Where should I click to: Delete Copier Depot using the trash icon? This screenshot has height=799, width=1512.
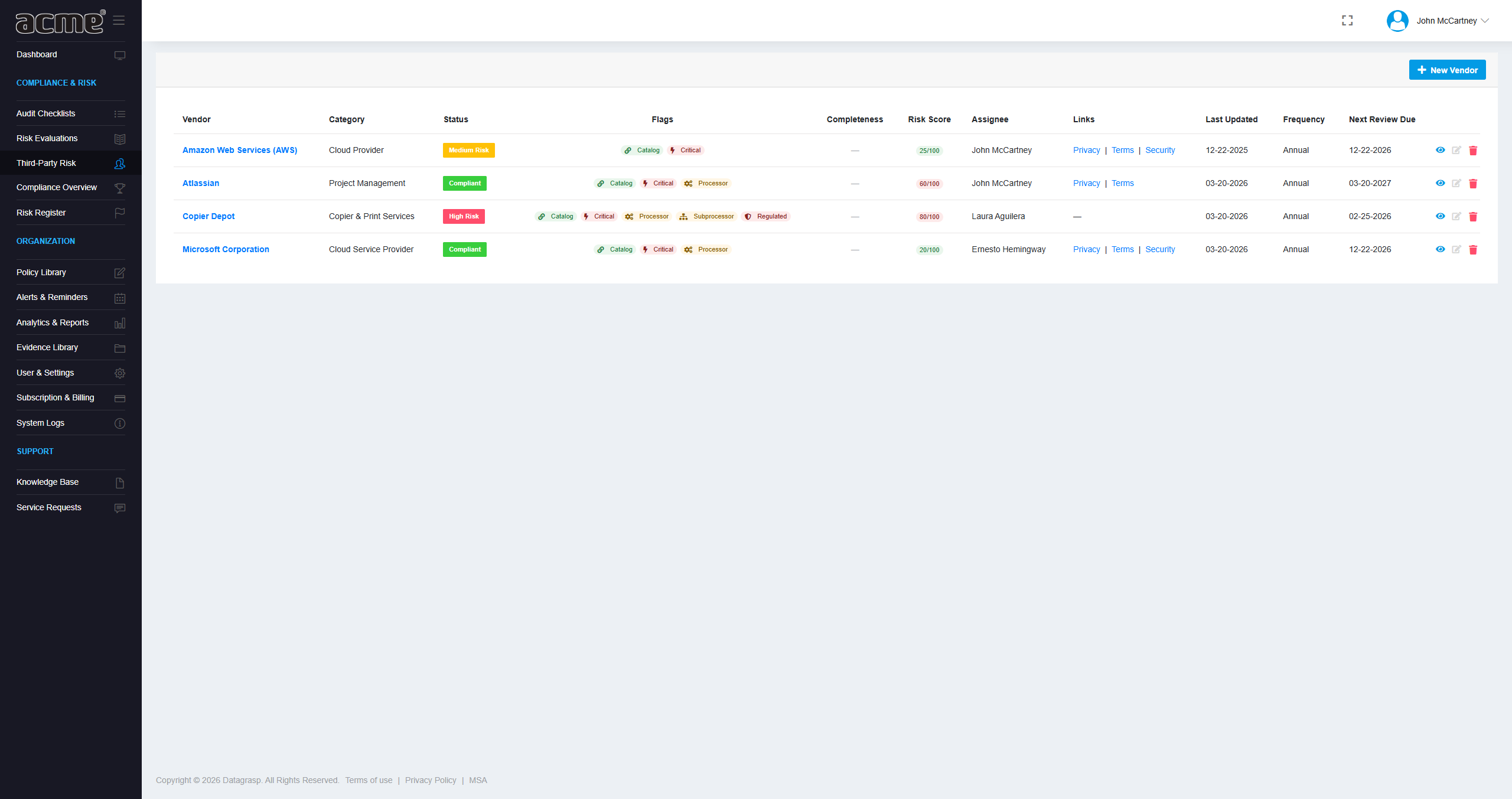(x=1473, y=216)
